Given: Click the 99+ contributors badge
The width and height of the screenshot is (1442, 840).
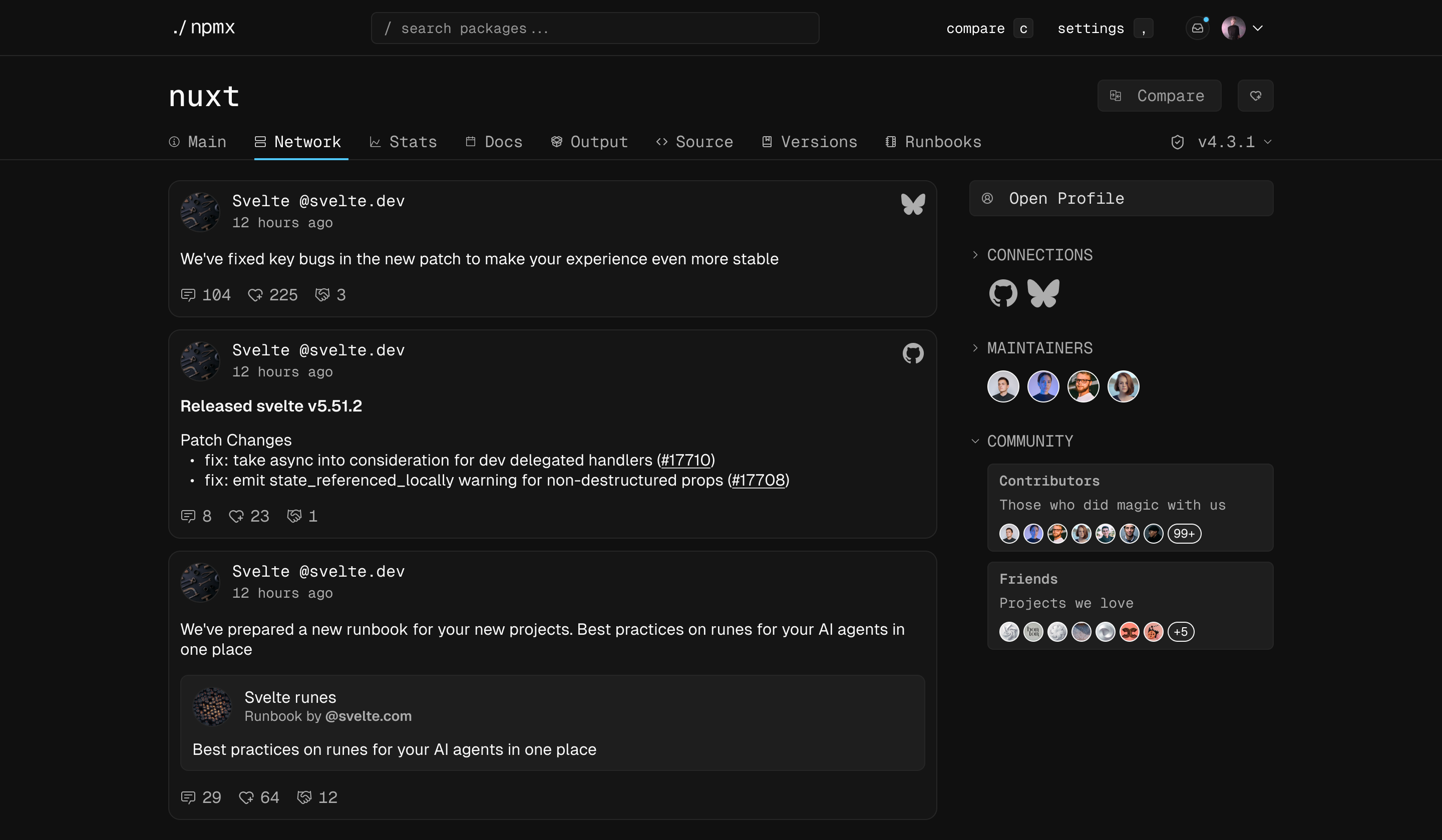Looking at the screenshot, I should pos(1184,534).
